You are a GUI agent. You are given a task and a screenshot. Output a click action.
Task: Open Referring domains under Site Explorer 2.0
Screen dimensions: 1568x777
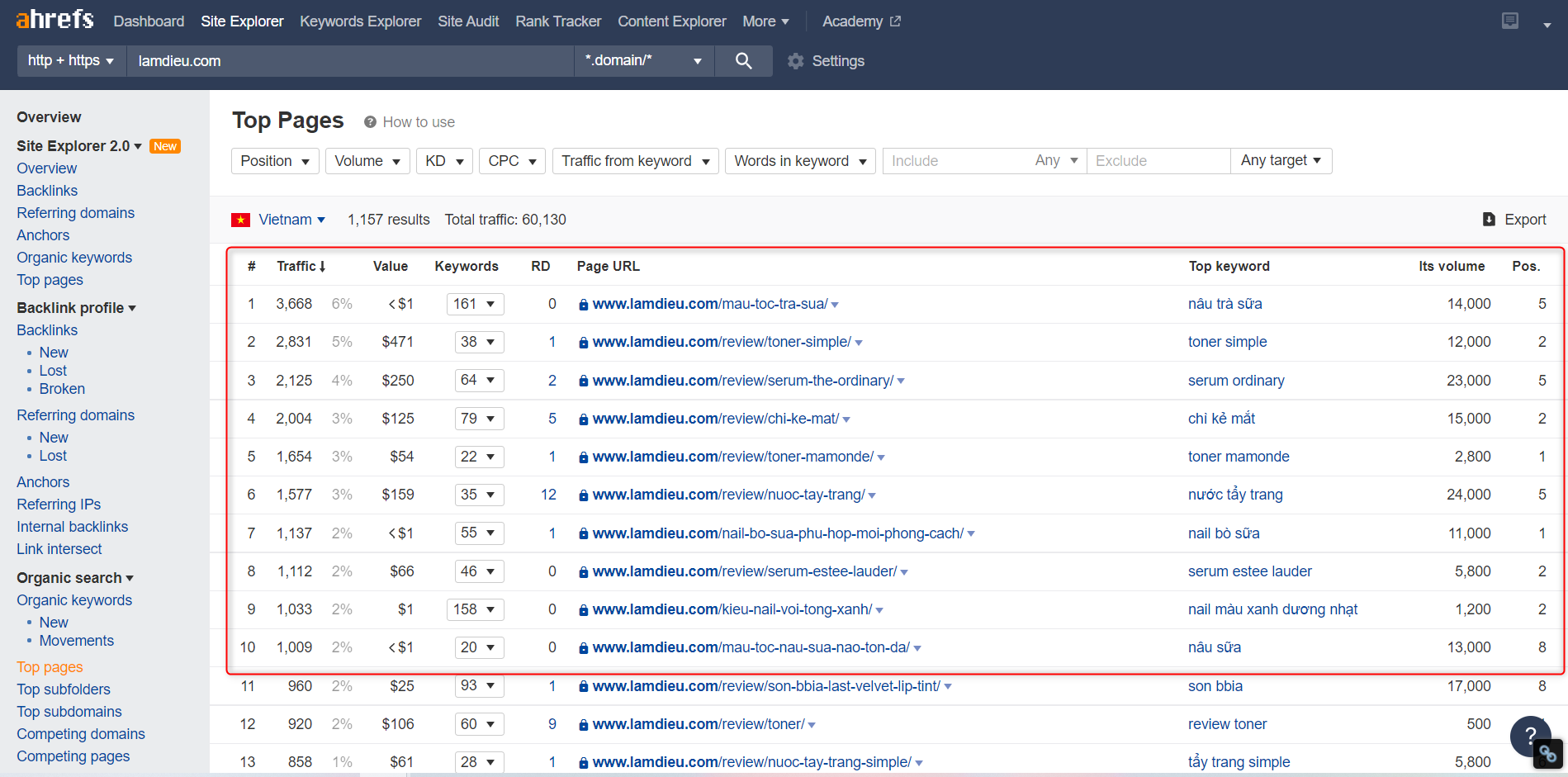[75, 213]
